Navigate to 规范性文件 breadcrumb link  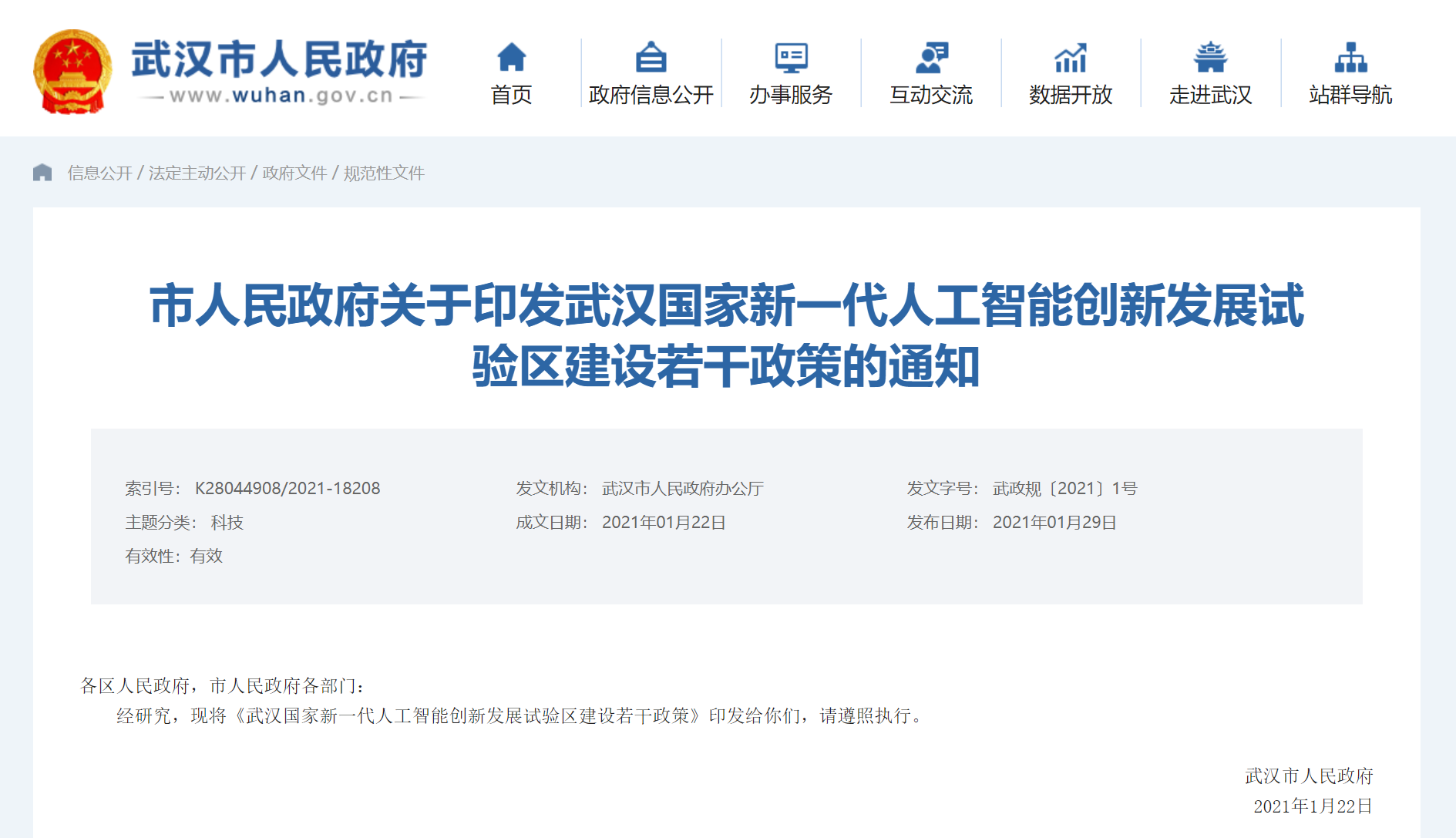(384, 173)
